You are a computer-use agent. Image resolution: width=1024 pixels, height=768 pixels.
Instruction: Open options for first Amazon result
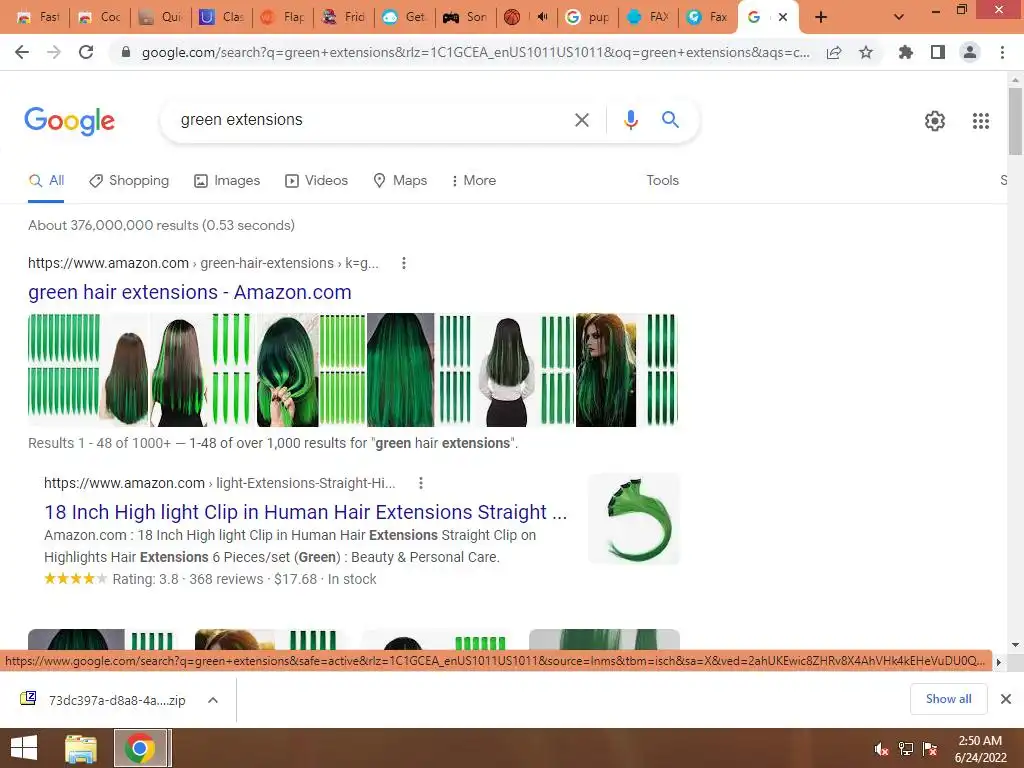404,263
